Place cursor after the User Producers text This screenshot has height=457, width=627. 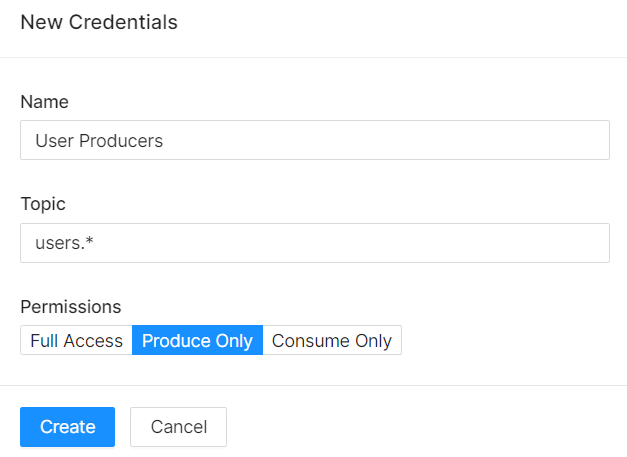(x=164, y=141)
